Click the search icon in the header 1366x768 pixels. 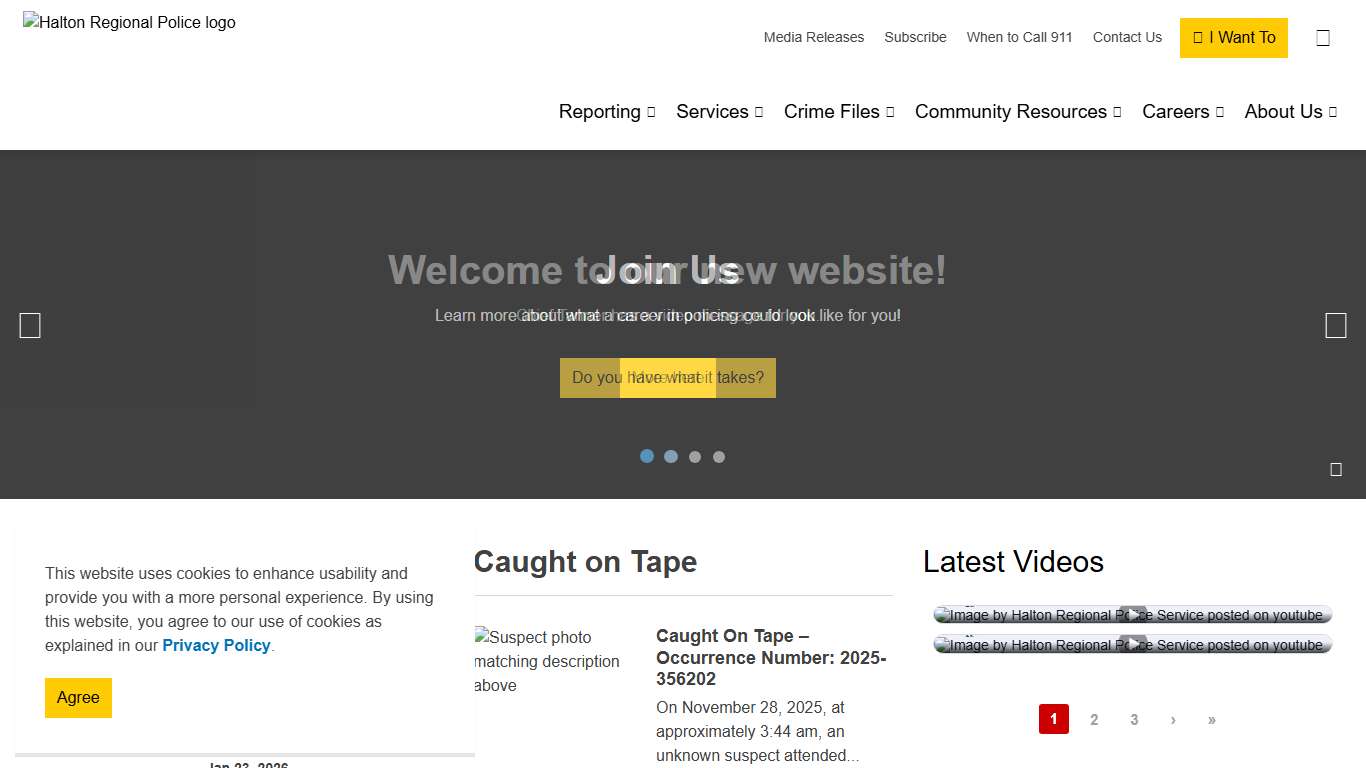tap(1323, 38)
